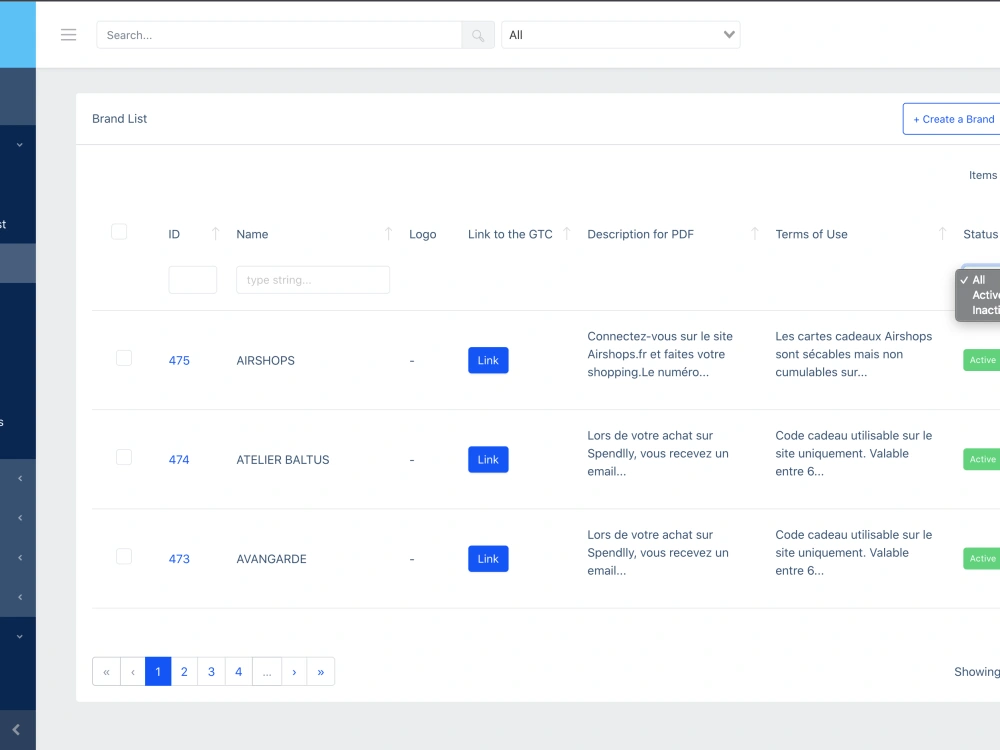Sort by Terms of Use arrow
This screenshot has width=1000, height=750.
click(x=942, y=234)
